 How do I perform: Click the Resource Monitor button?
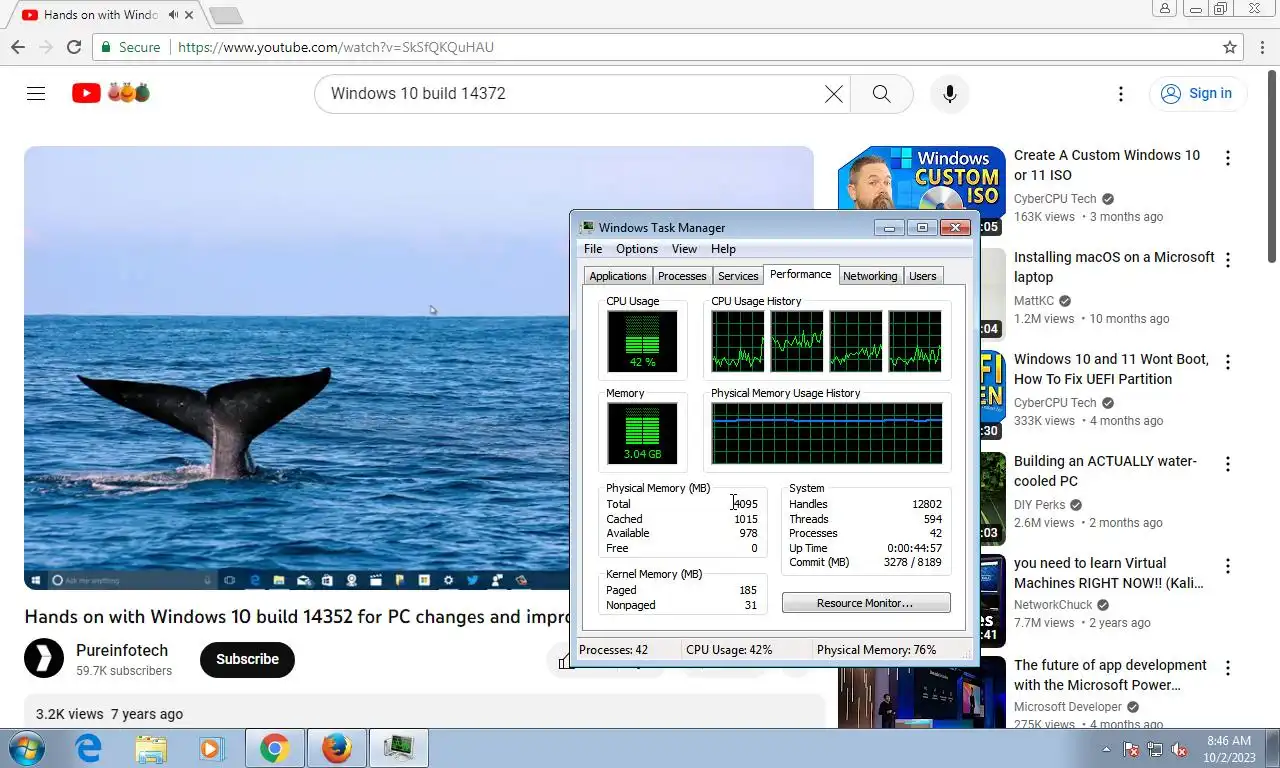(866, 603)
